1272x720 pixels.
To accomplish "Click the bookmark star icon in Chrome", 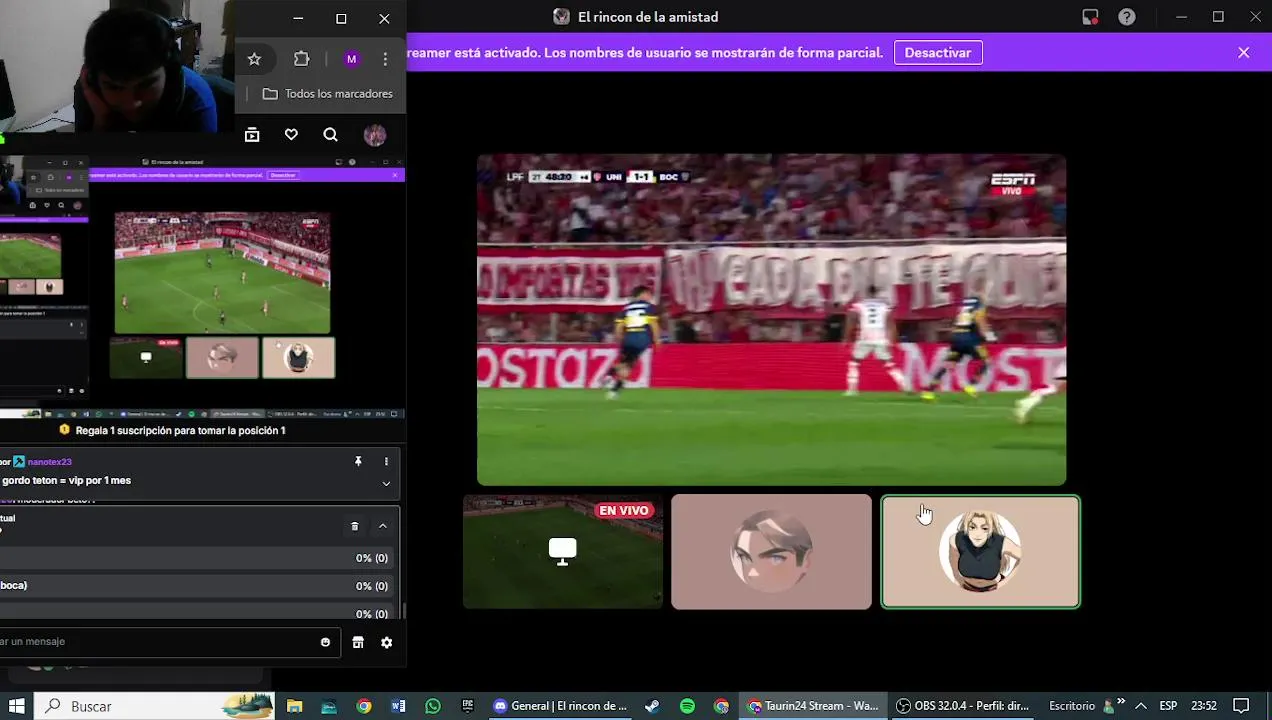I will coord(254,59).
